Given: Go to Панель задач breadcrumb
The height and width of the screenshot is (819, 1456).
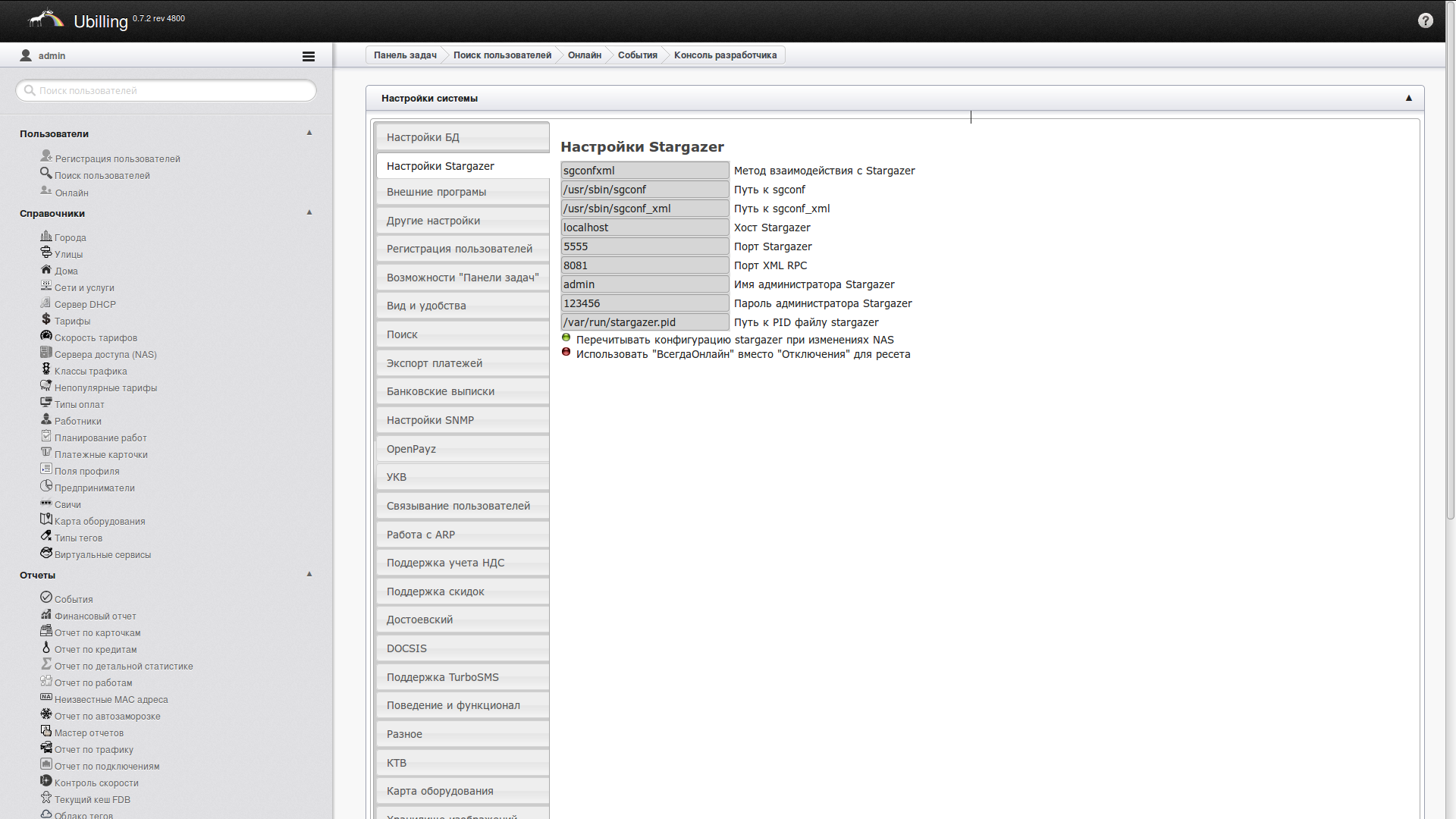Looking at the screenshot, I should 405,55.
